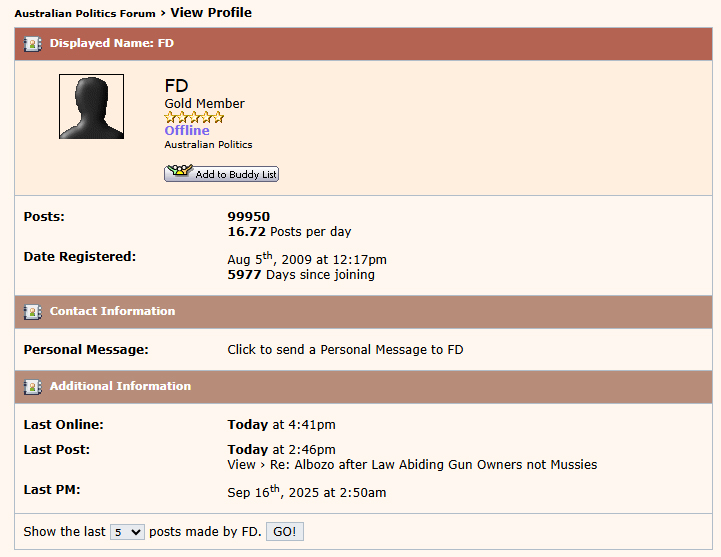The image size is (721, 557).
Task: Click the Sep 16th Last PM date
Action: point(306,492)
